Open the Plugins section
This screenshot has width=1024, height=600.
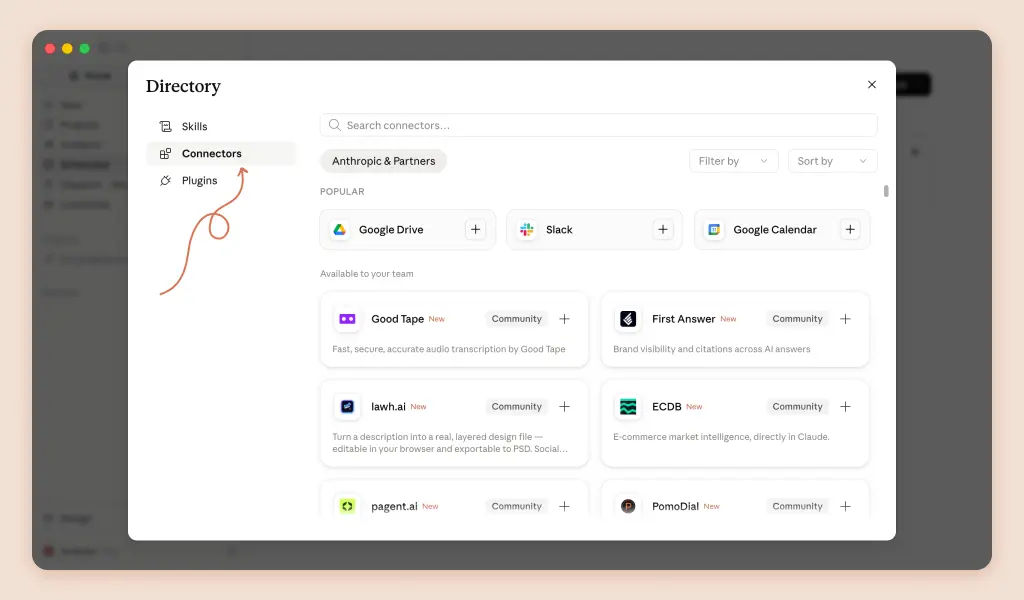tap(221, 180)
